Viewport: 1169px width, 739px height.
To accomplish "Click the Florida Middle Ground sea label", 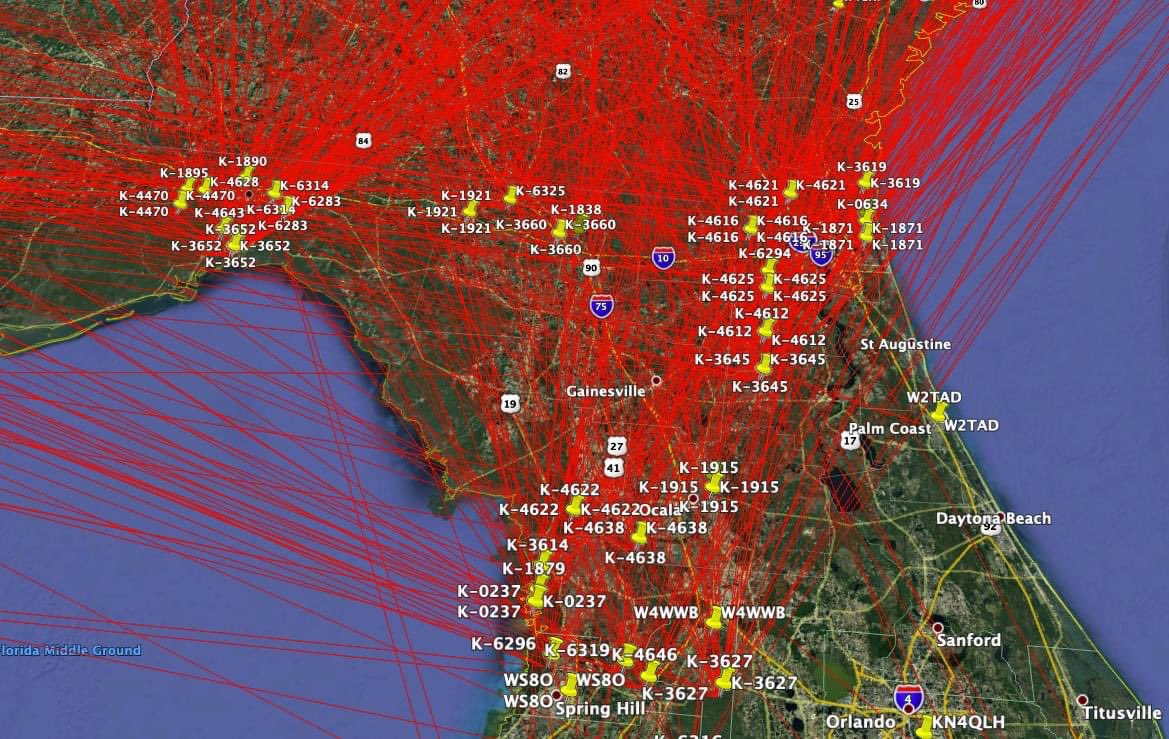I will click(x=70, y=650).
